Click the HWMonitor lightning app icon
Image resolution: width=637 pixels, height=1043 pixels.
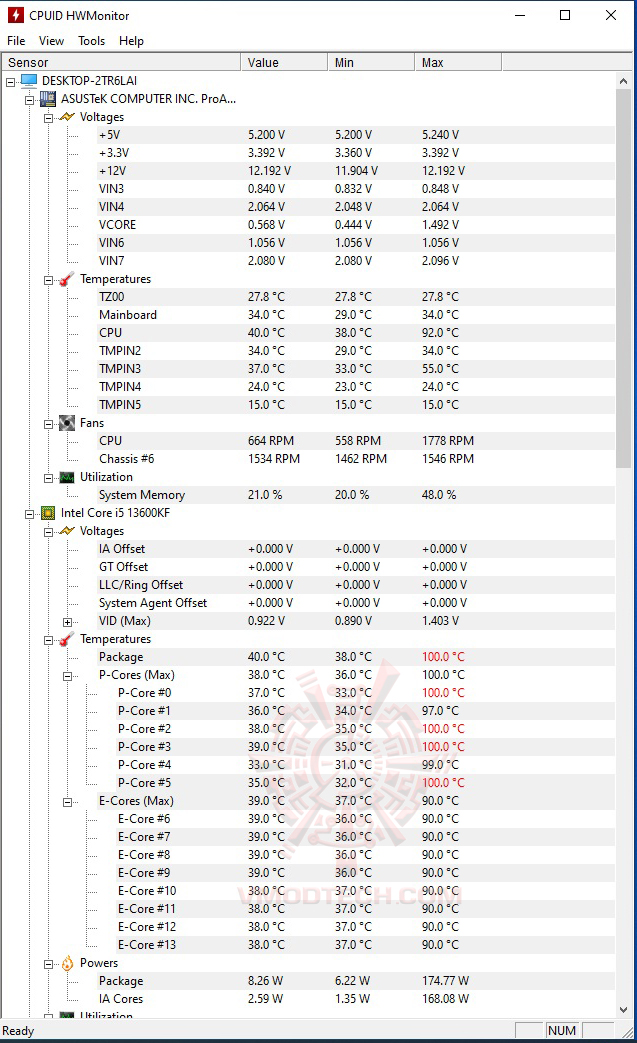(15, 15)
